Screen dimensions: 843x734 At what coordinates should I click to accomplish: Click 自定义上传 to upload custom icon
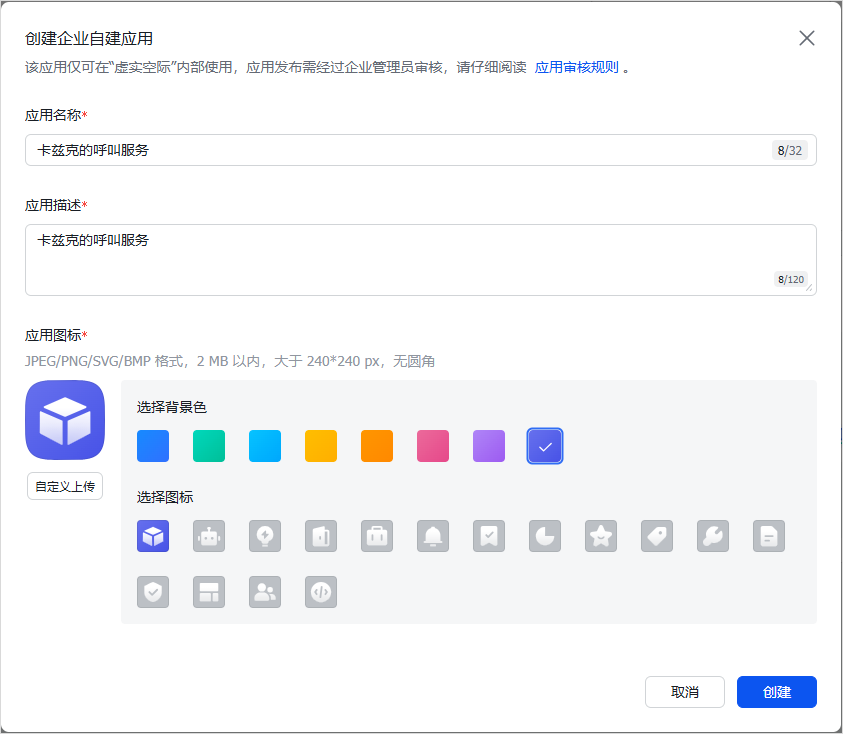click(64, 486)
